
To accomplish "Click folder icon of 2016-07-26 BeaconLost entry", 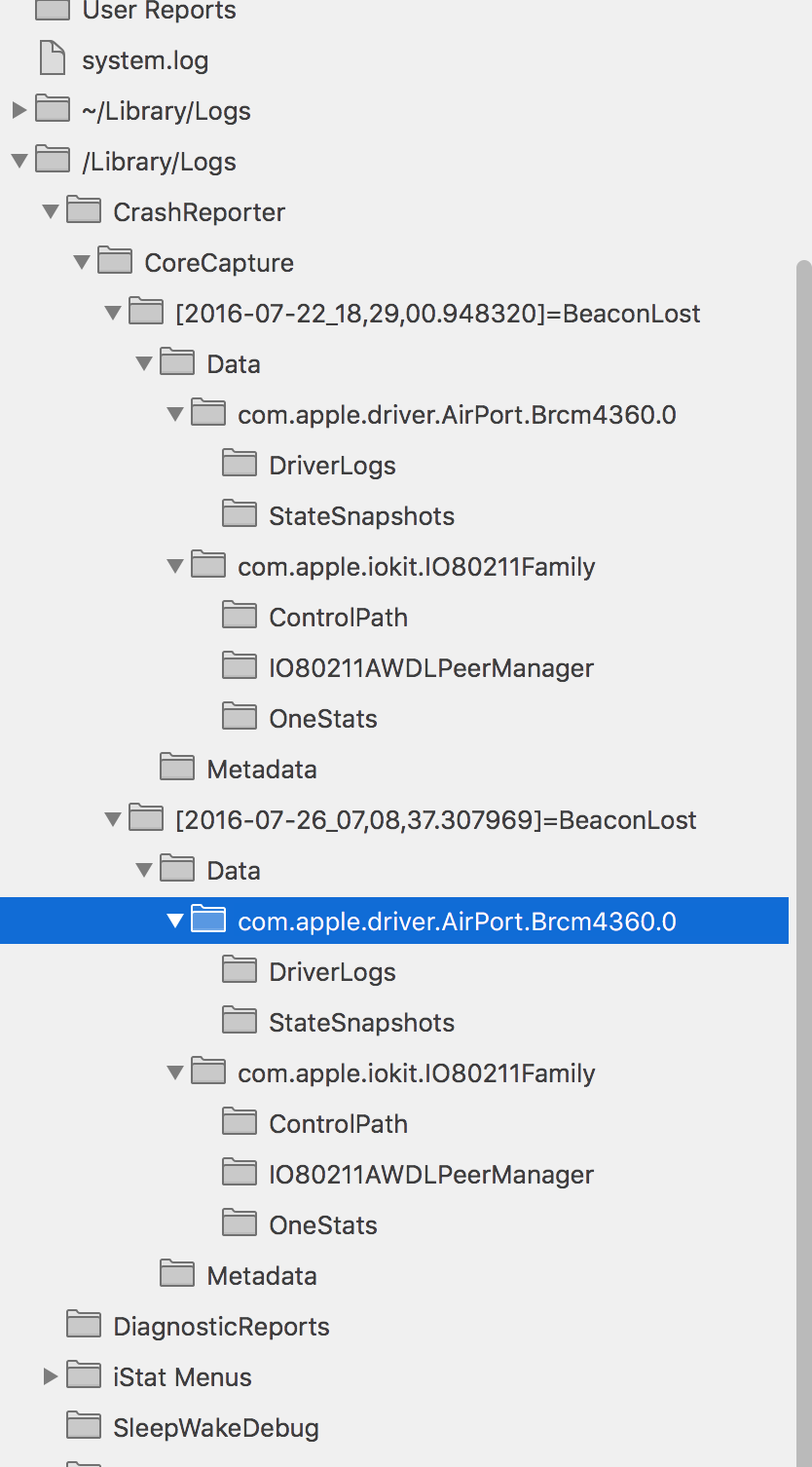I will click(146, 819).
